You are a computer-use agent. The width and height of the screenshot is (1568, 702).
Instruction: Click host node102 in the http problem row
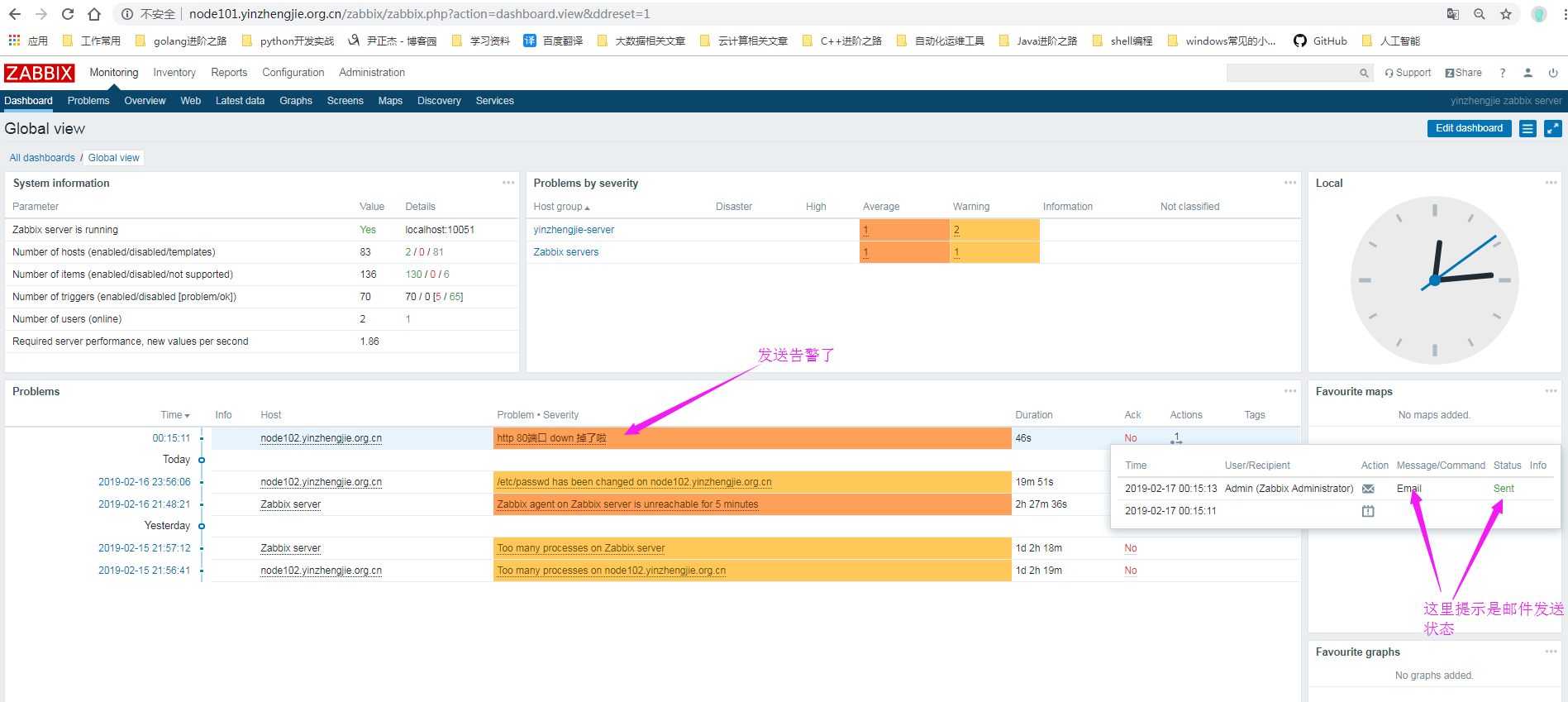coord(321,438)
